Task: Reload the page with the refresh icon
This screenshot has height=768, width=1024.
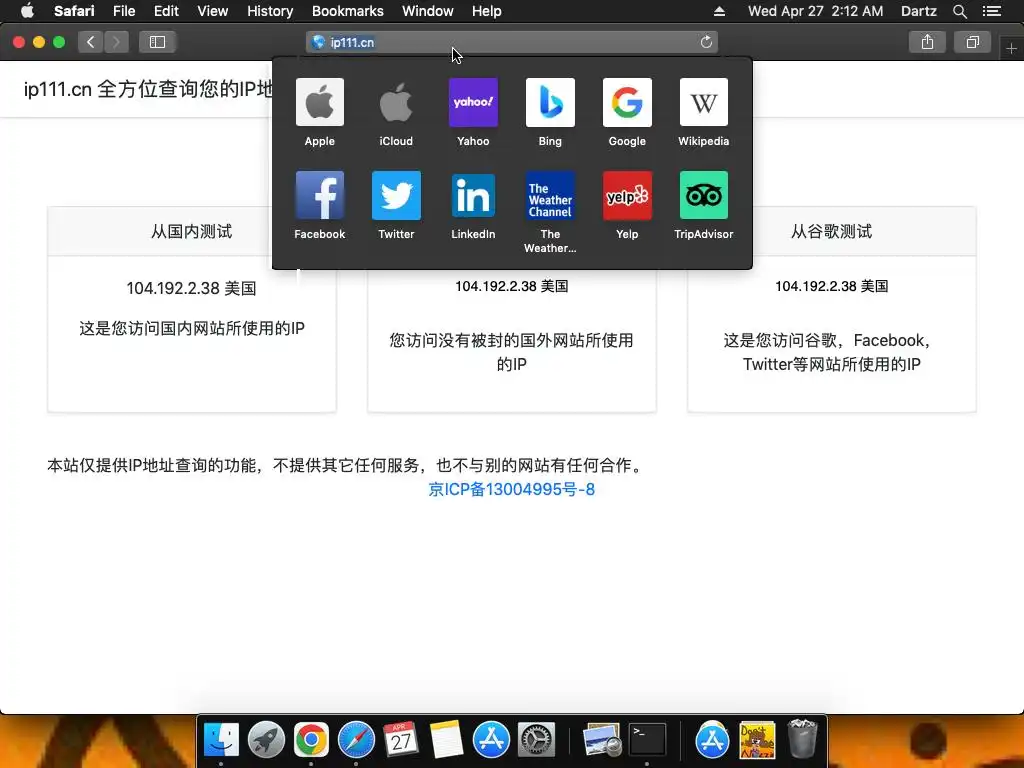Action: 706,42
